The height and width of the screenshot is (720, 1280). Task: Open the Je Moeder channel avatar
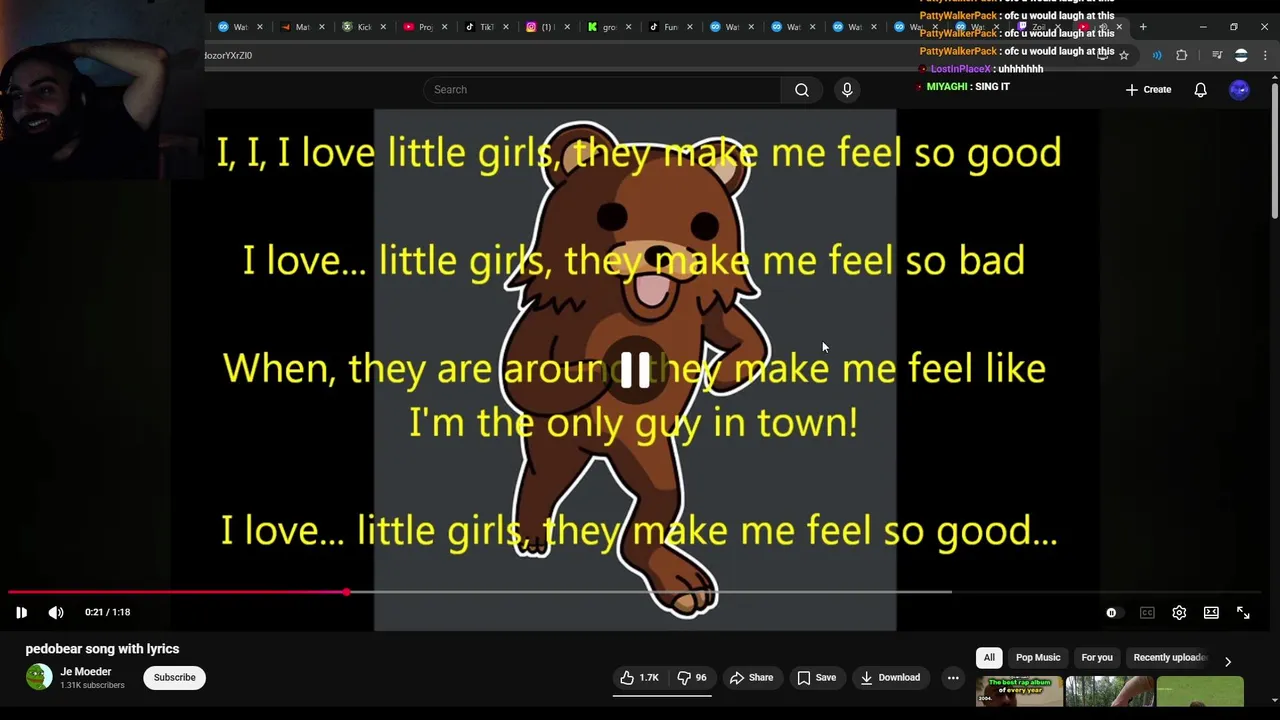tap(39, 677)
